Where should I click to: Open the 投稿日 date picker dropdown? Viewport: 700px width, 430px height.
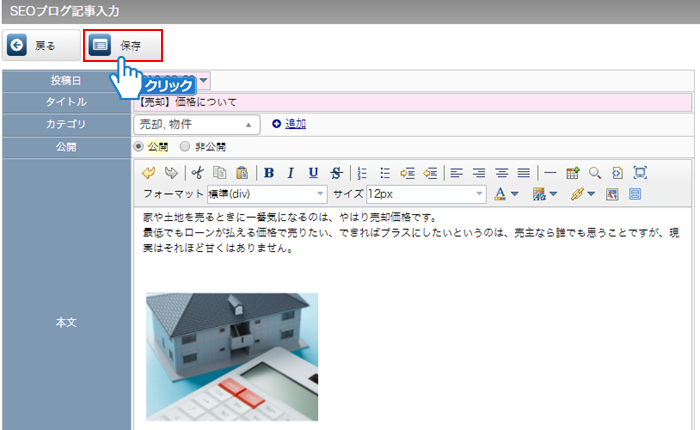pyautogui.click(x=204, y=80)
